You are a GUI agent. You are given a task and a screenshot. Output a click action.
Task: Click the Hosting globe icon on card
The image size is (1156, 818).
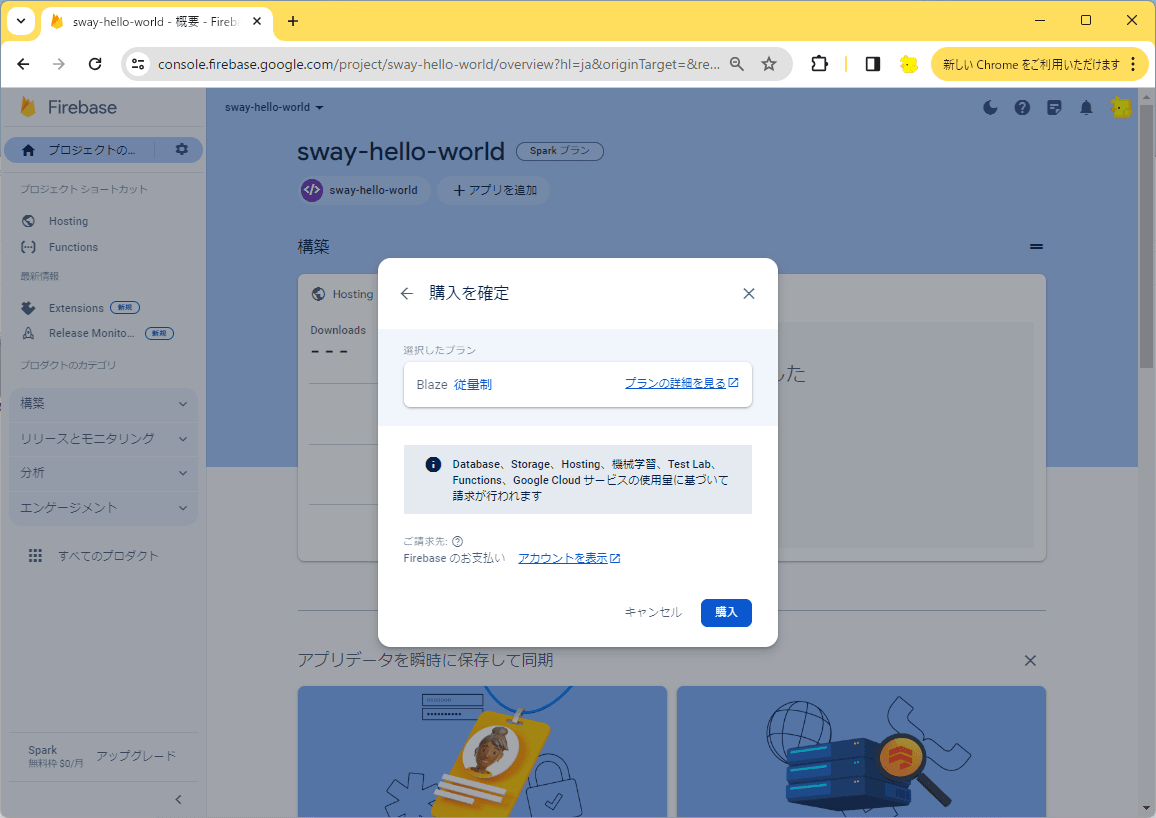318,294
